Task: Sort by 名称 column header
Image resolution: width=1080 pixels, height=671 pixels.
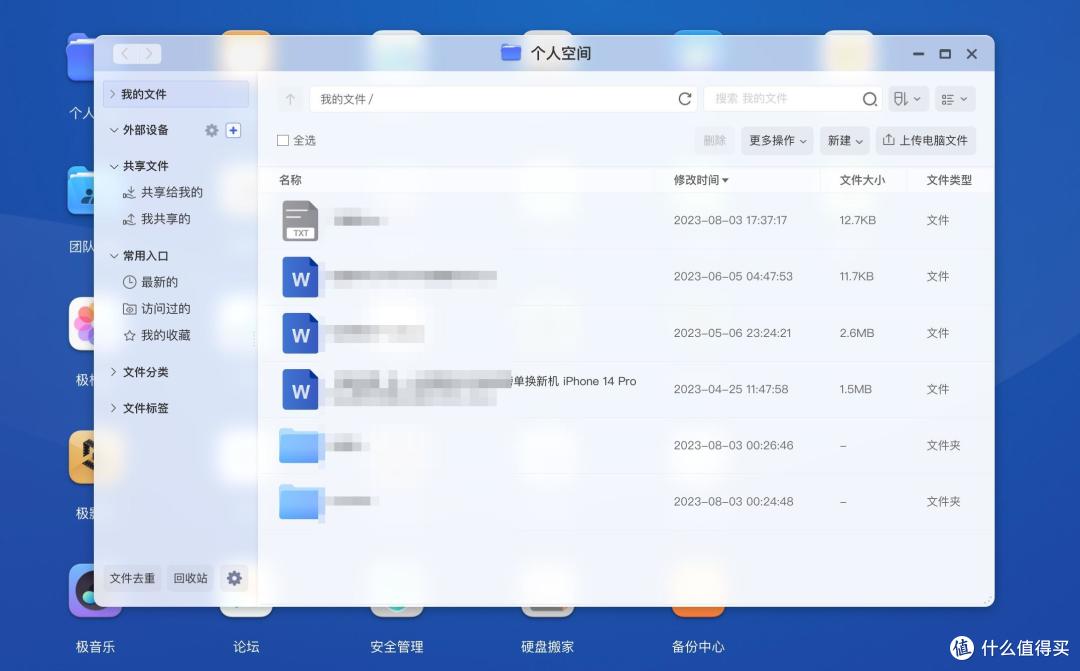Action: coord(290,180)
